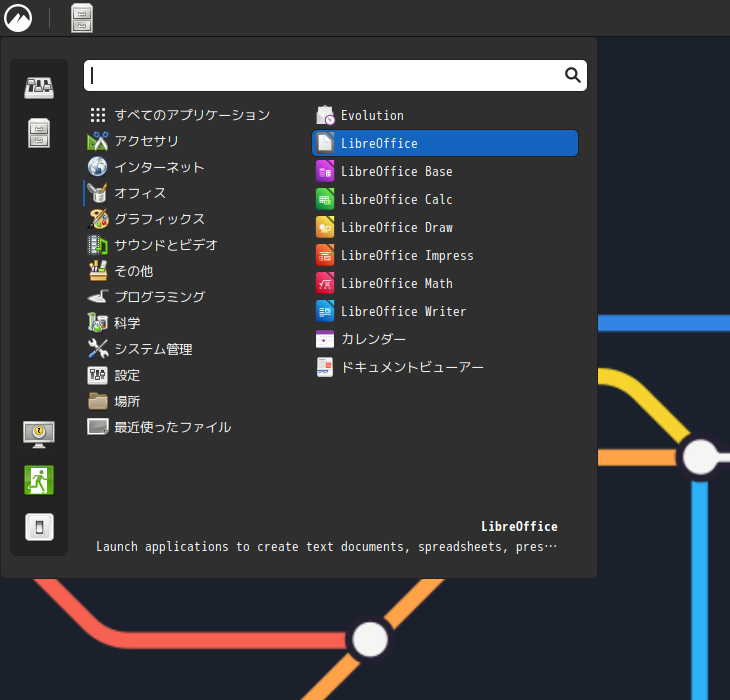Launch LibreOffice Draw
Image resolution: width=730 pixels, height=700 pixels.
445,227
